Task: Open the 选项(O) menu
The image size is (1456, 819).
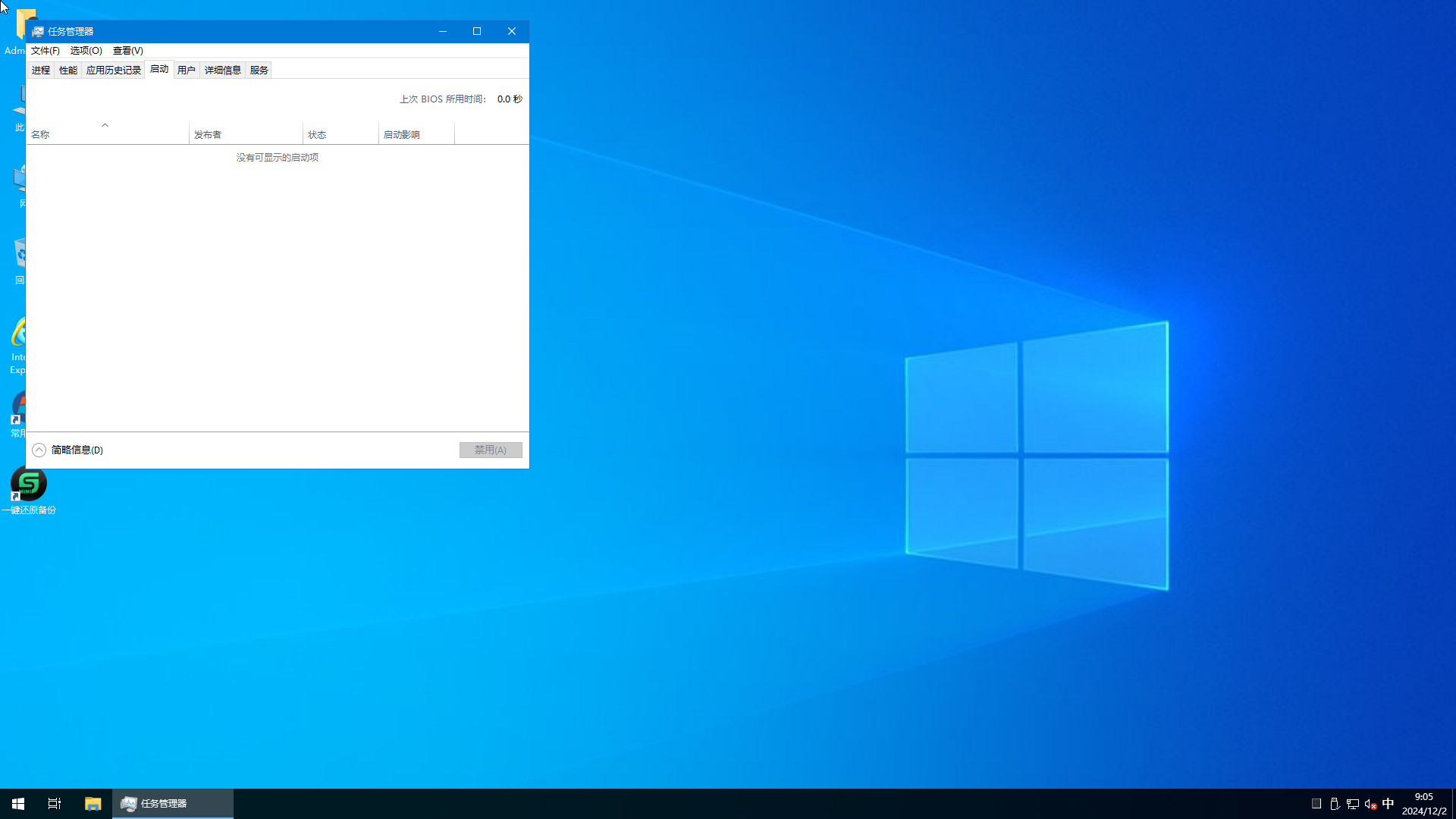Action: click(x=86, y=51)
